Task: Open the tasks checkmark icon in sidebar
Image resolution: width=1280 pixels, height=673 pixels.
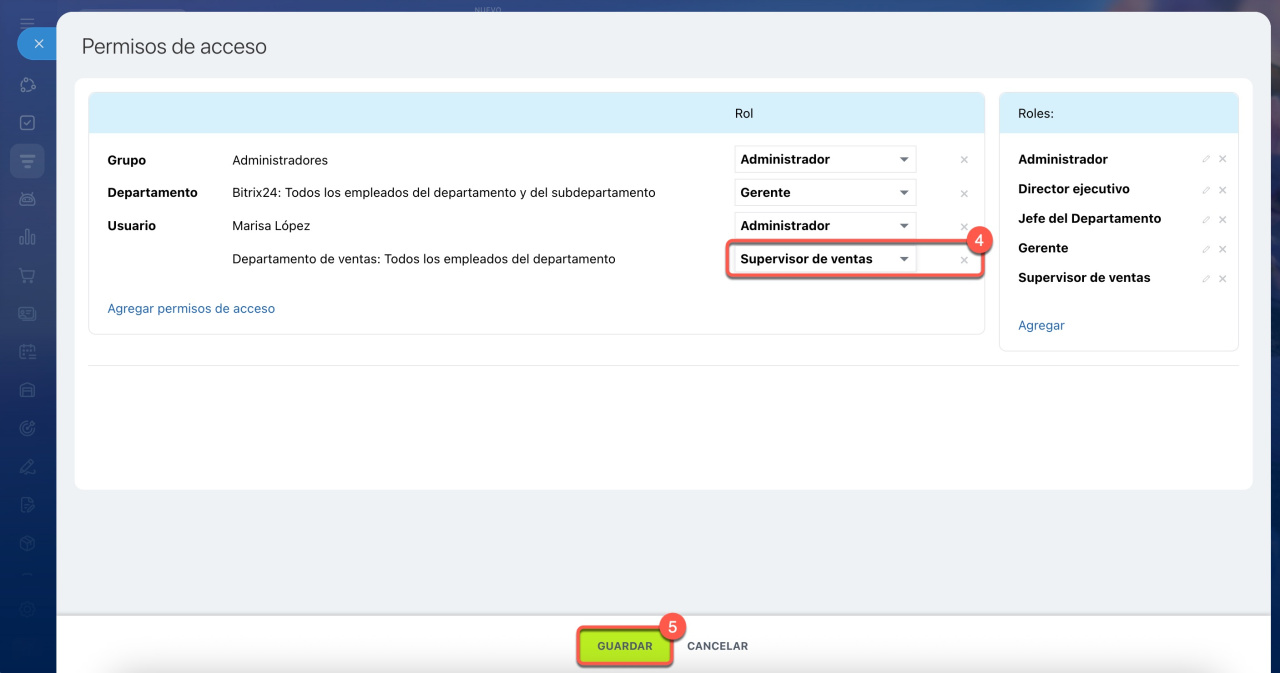Action: [28, 123]
